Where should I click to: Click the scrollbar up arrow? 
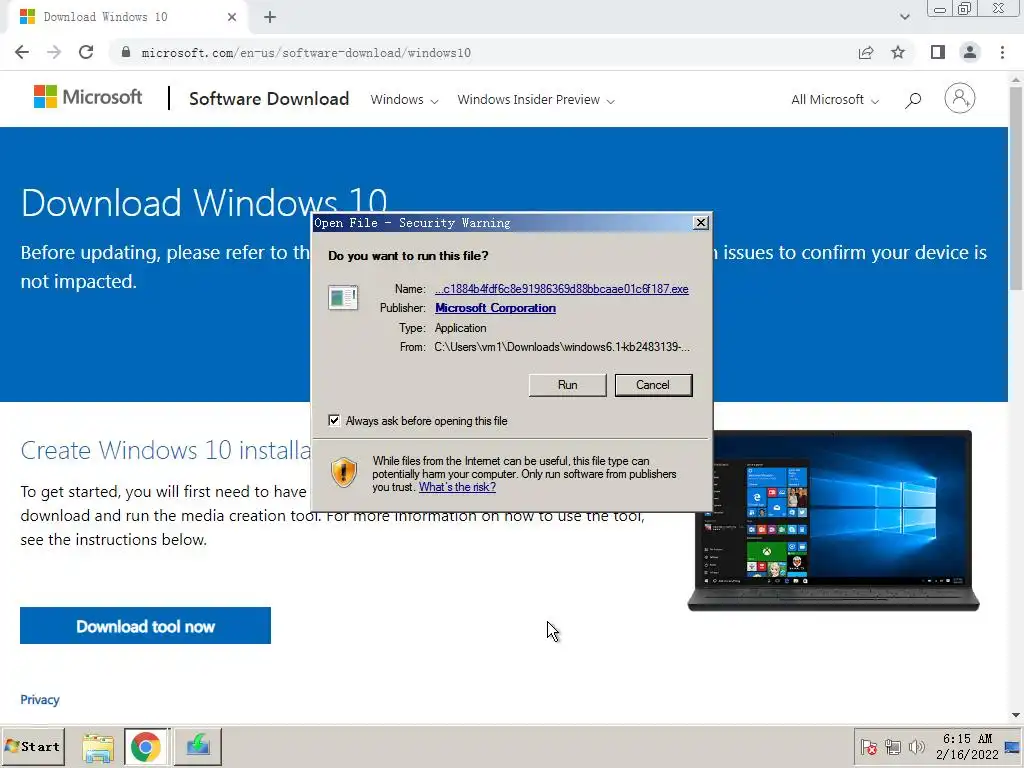pyautogui.click(x=1016, y=79)
